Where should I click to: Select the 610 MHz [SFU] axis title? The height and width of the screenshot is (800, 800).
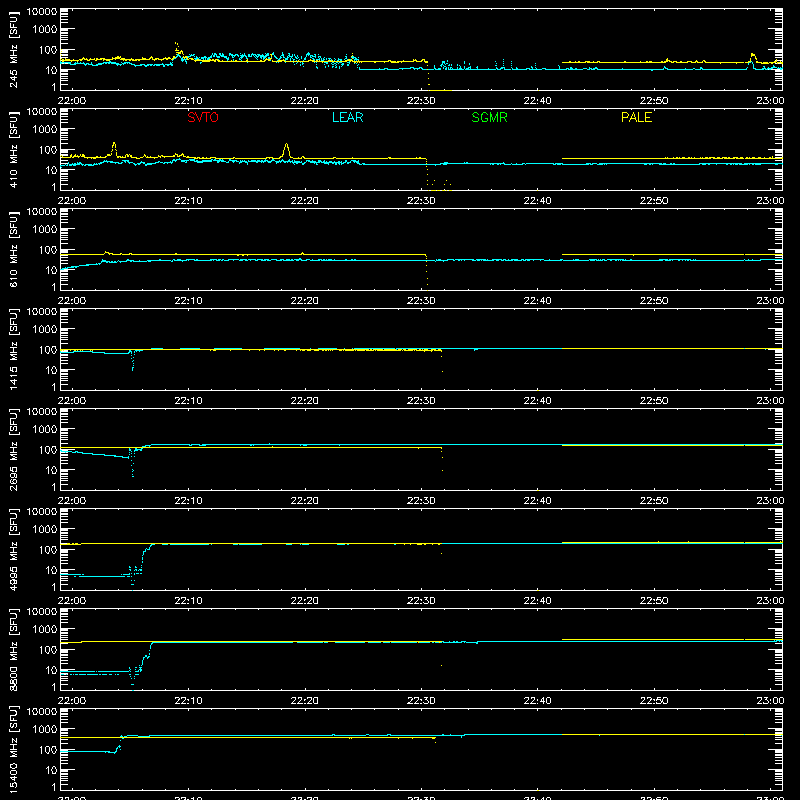(x=14, y=249)
